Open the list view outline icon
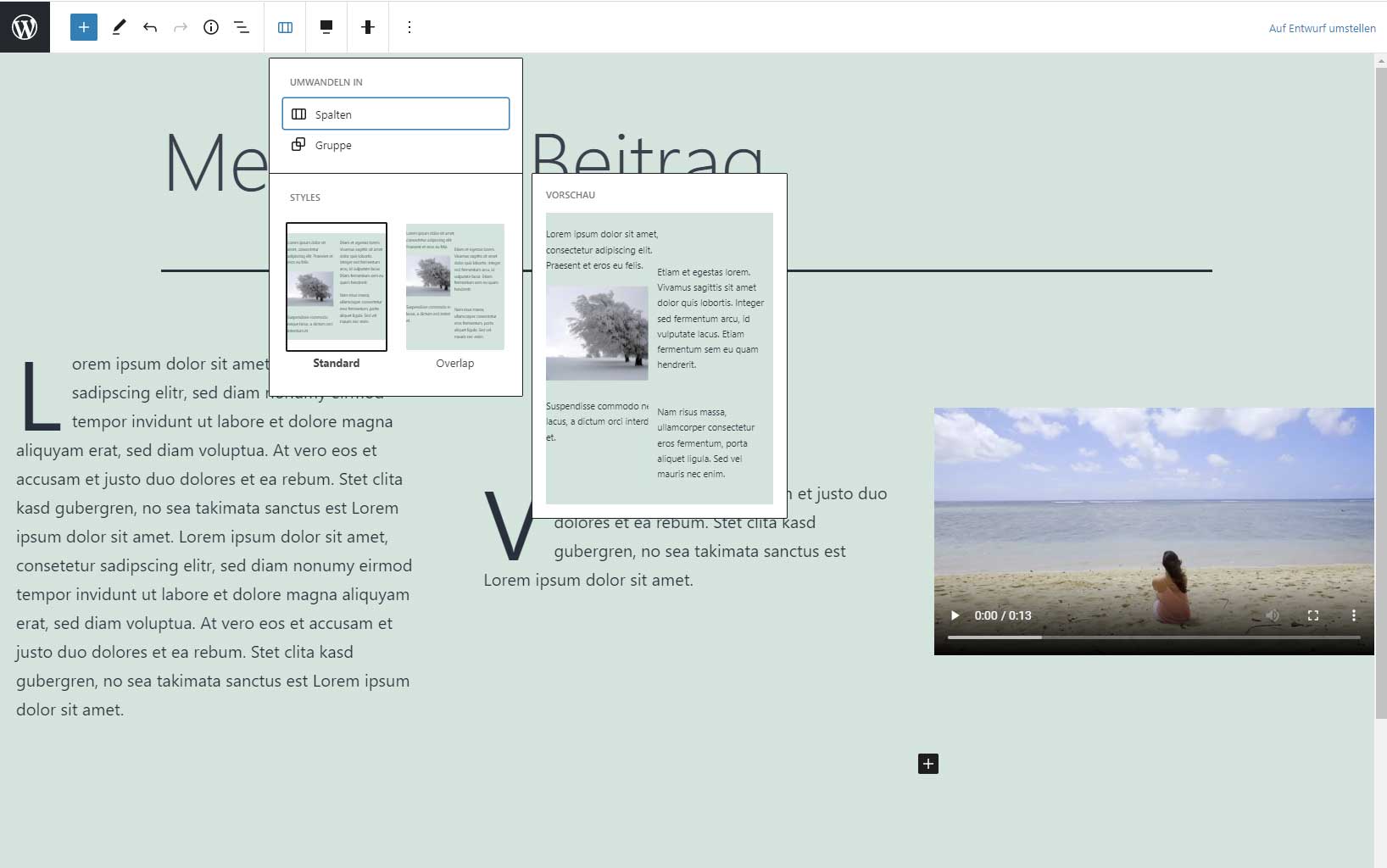Image resolution: width=1387 pixels, height=868 pixels. tap(242, 27)
